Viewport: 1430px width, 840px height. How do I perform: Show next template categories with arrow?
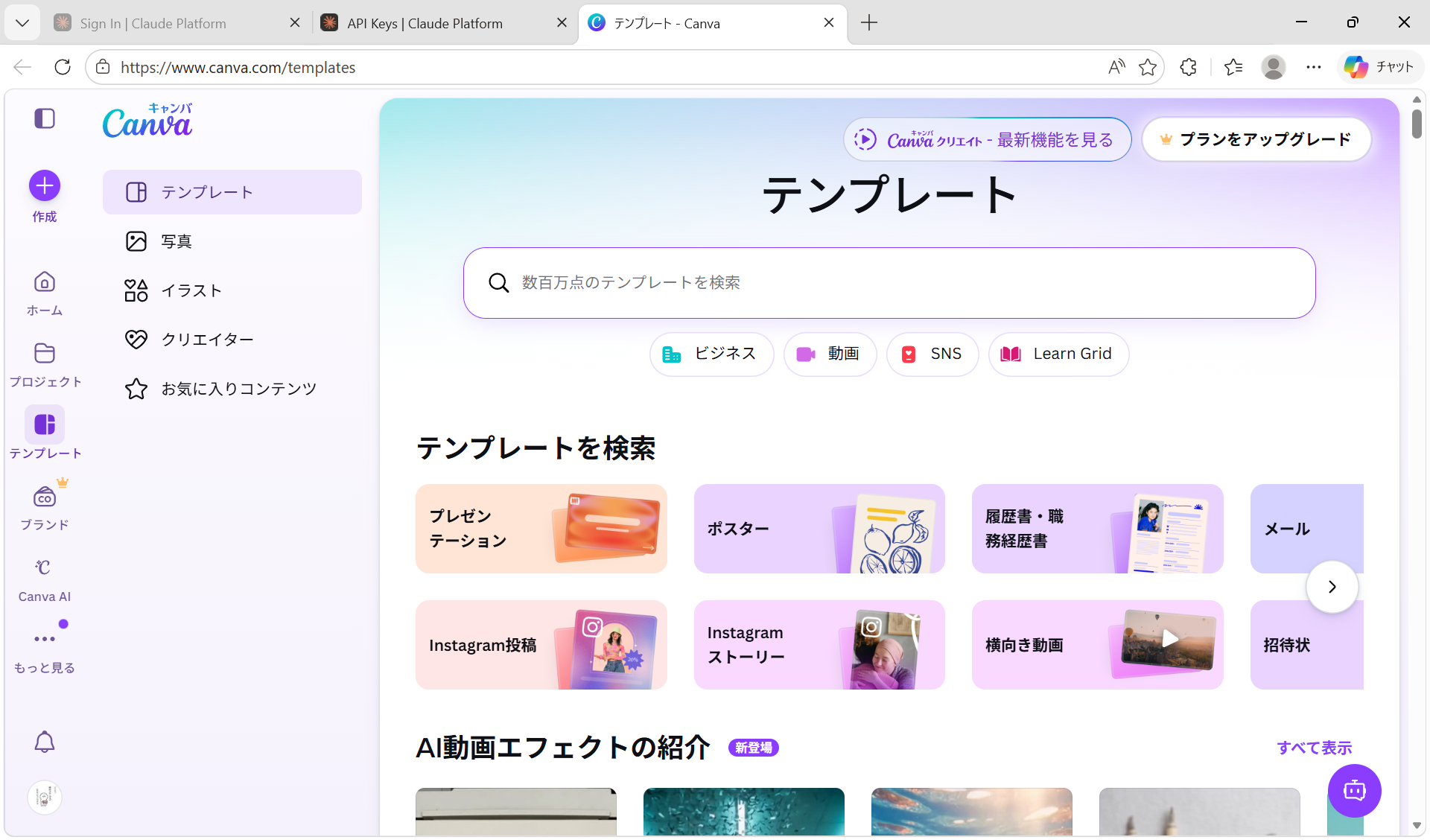(1332, 587)
